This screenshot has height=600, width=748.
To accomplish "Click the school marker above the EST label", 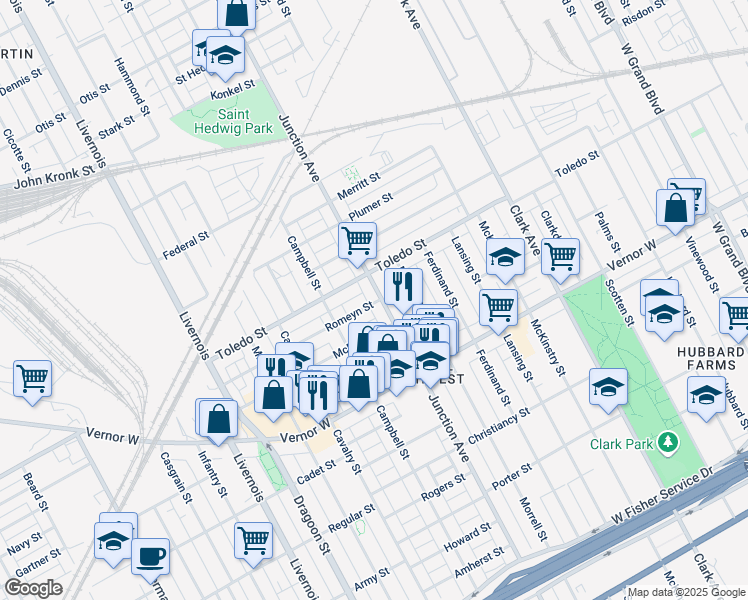I will coord(430,362).
